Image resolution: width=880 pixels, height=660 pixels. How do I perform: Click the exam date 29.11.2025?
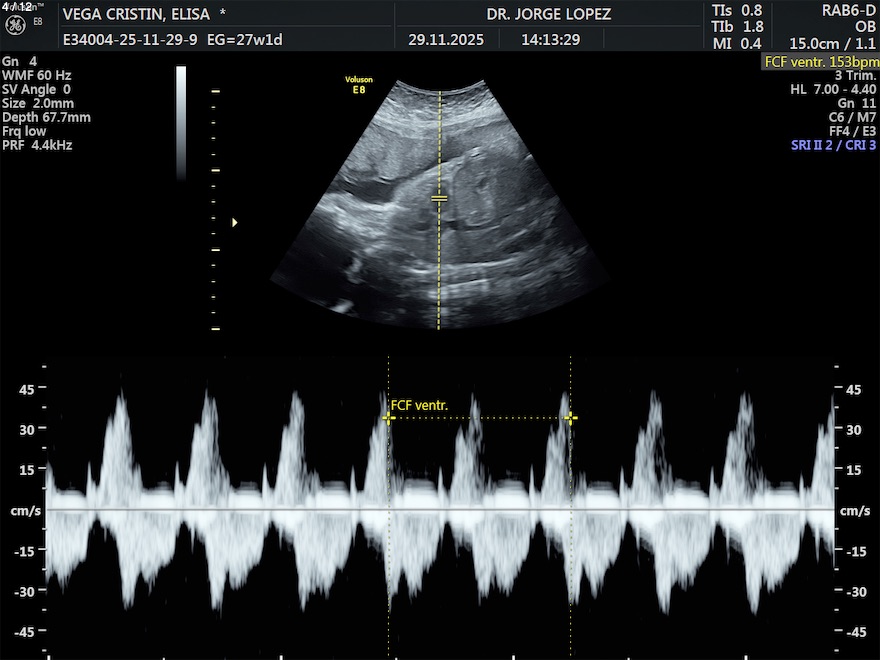pos(446,41)
